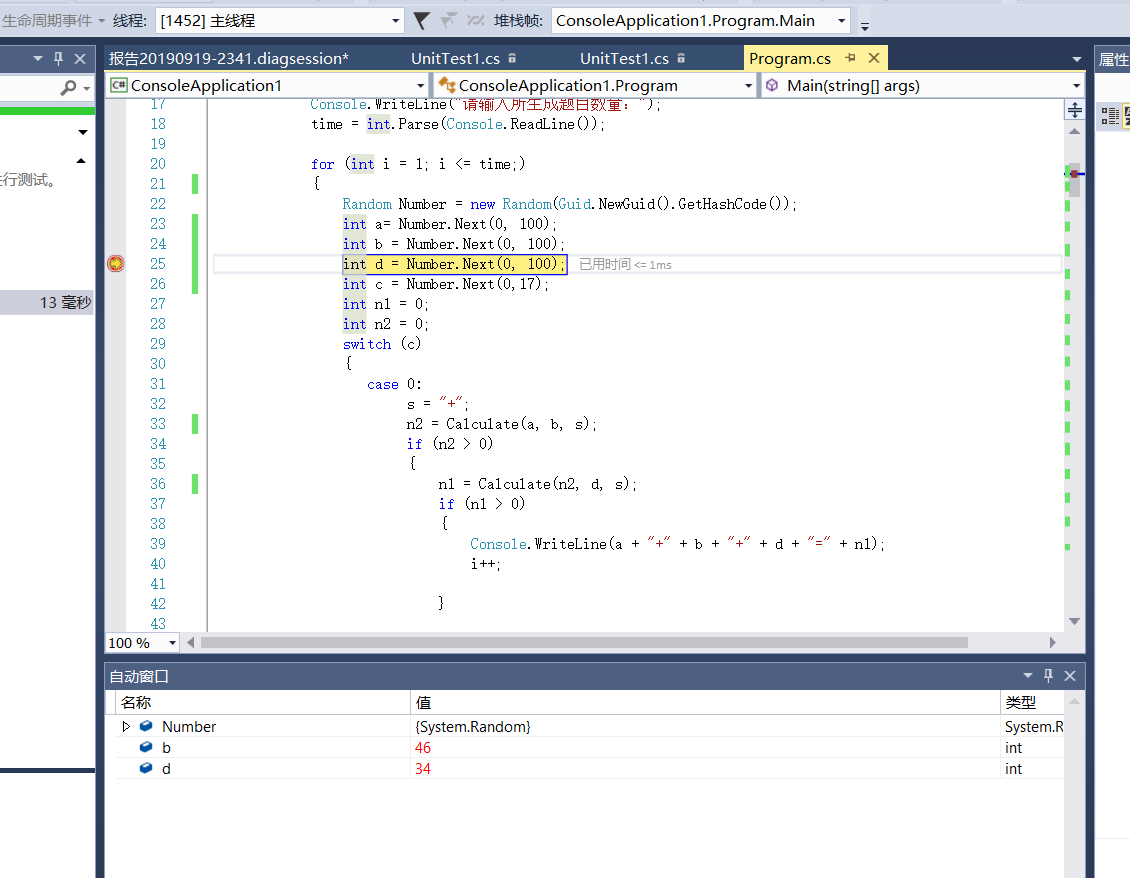Open the Autos window options dropdown arrow

[1028, 675]
